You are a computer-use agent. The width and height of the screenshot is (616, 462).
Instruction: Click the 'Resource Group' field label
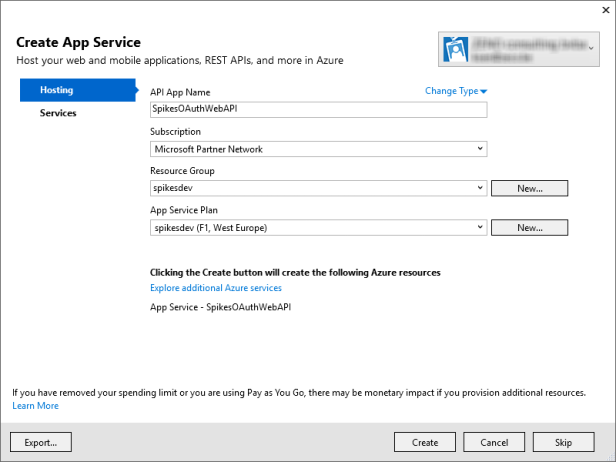tap(182, 171)
